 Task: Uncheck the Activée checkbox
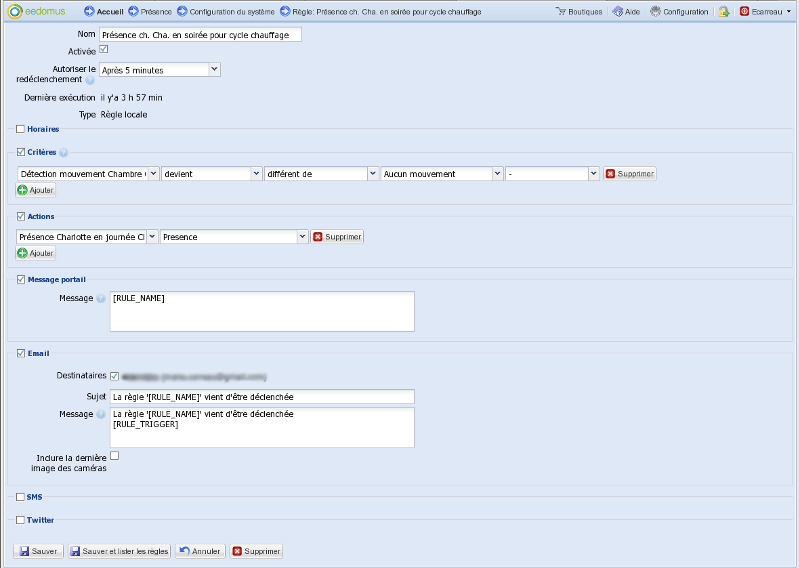coord(104,49)
